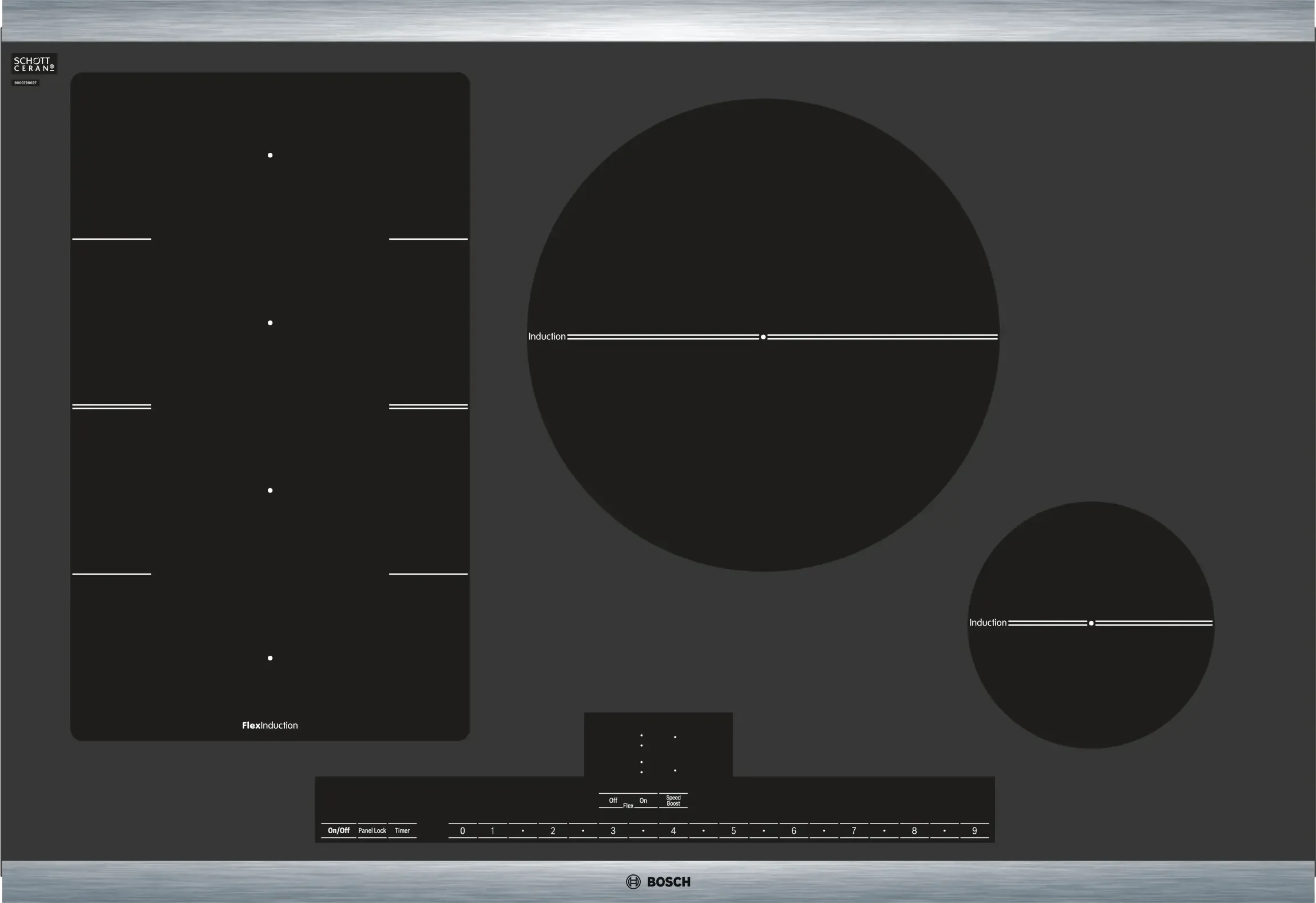The width and height of the screenshot is (1316, 903).
Task: Click center dot of small induction burner
Action: 1091,623
